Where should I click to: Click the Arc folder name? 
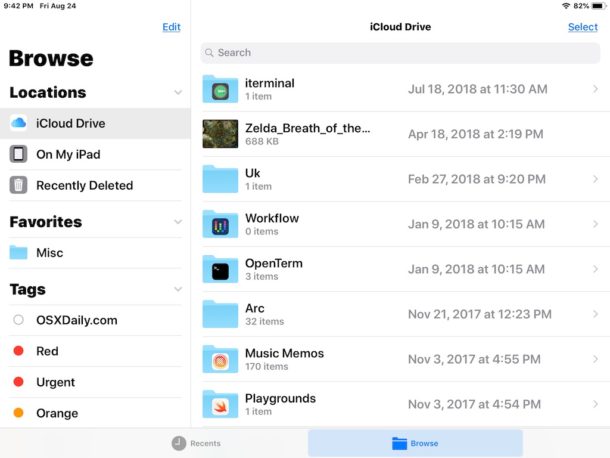(x=255, y=308)
